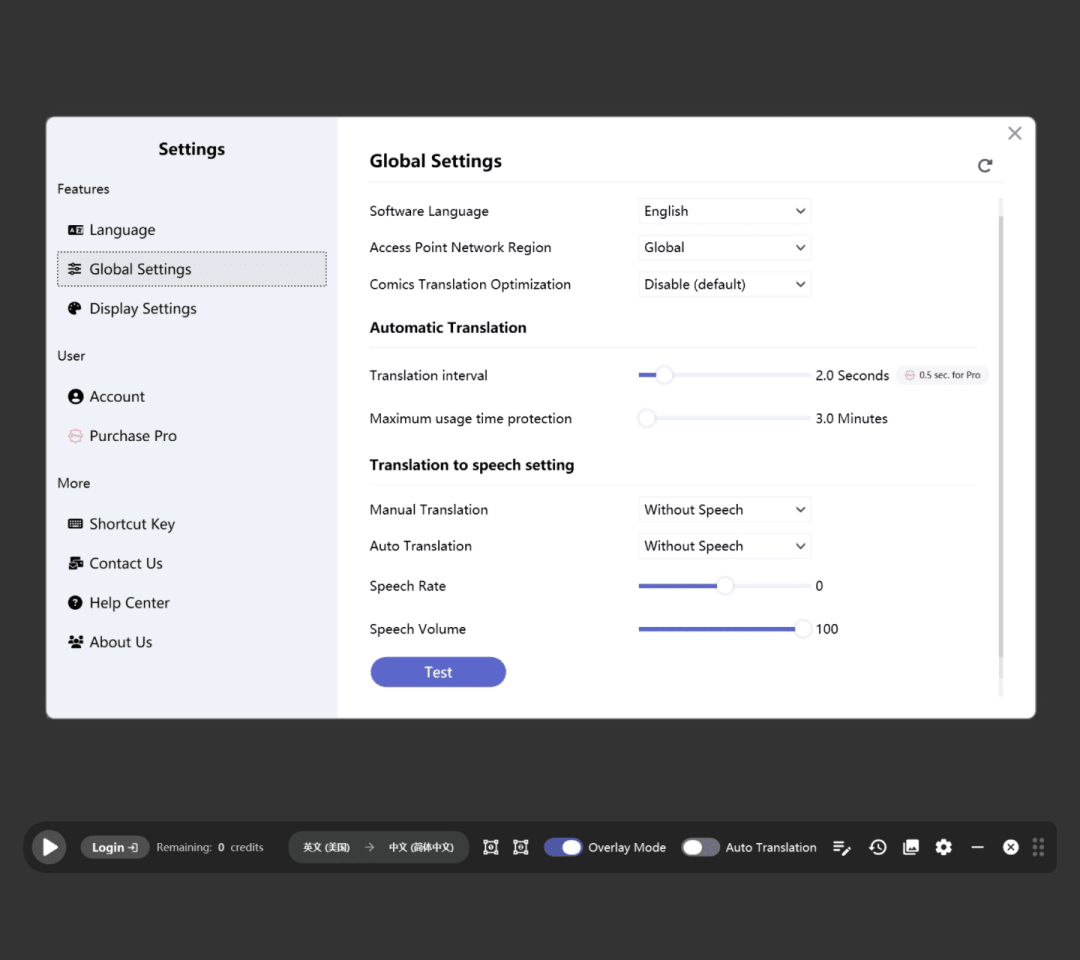Open translation history clock icon

[x=877, y=847]
